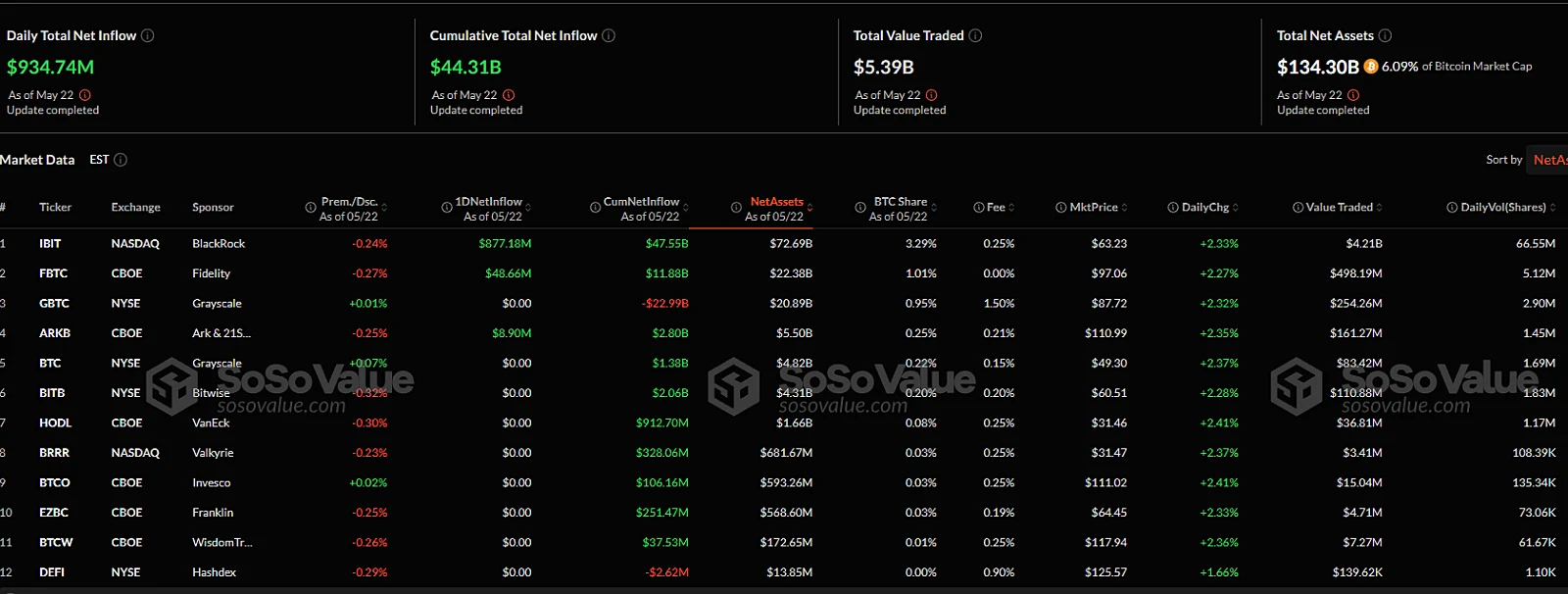Click the 6.09% of Bitcoin Market Cap text

point(1456,67)
